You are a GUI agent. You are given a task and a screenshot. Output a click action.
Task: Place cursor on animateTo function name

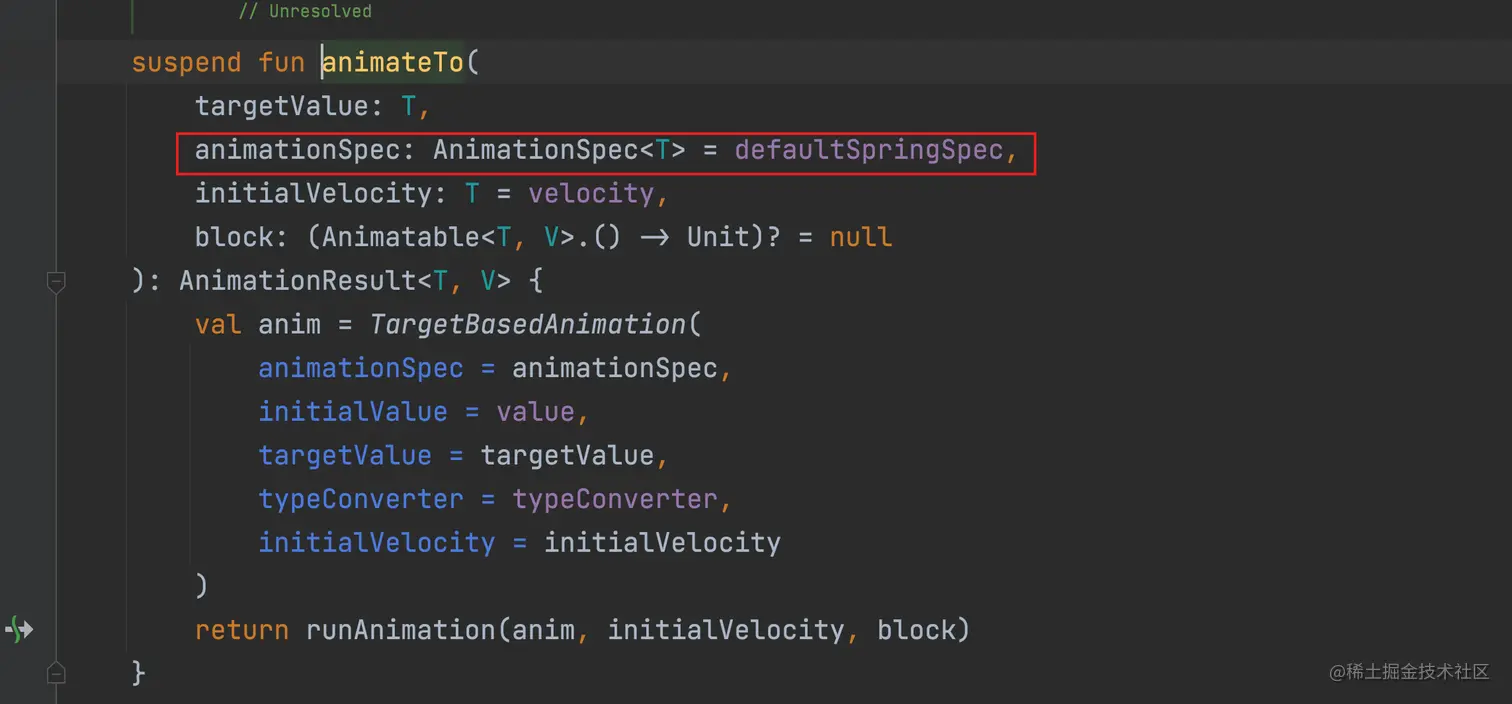[x=394, y=63]
